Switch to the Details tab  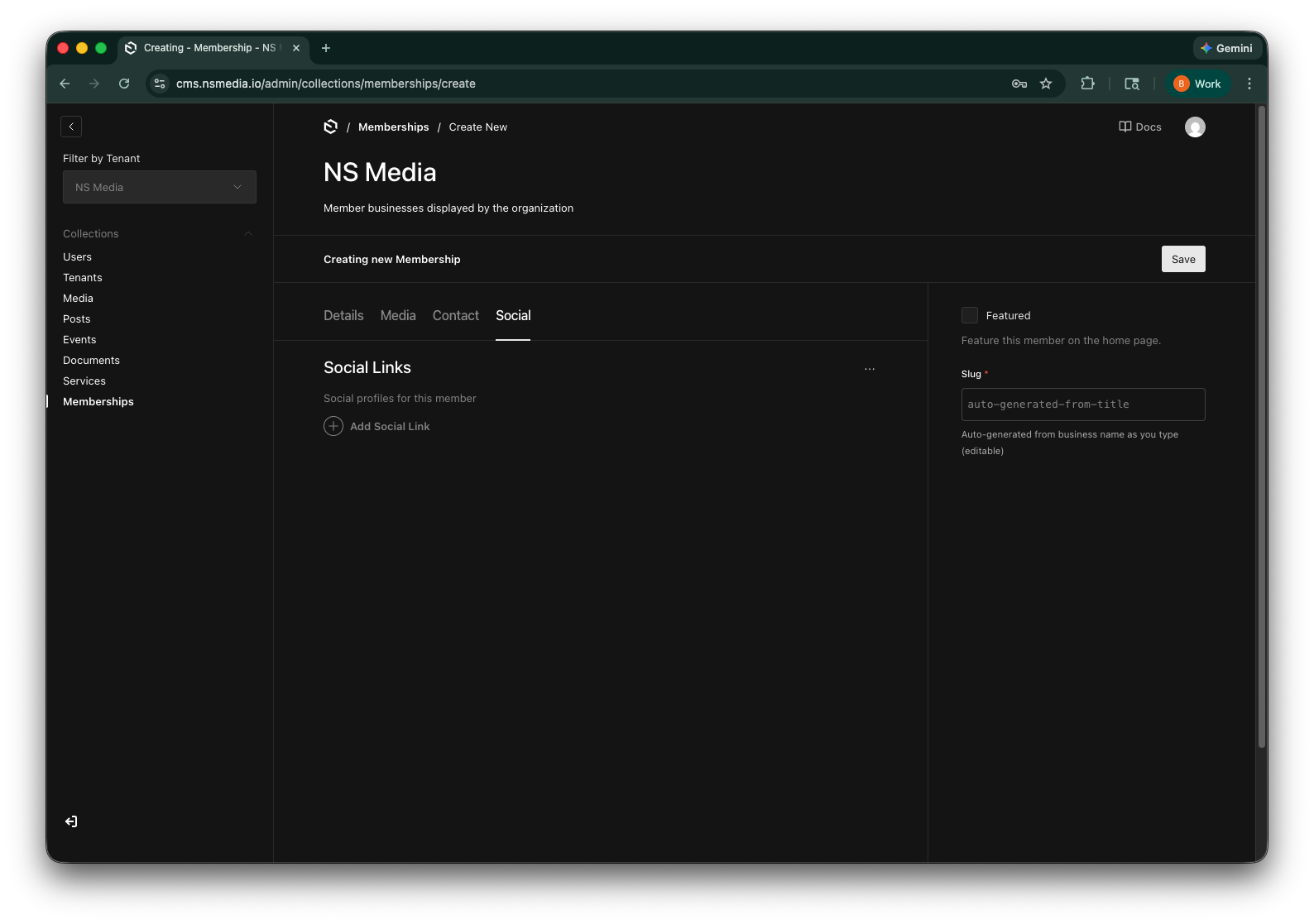click(343, 315)
